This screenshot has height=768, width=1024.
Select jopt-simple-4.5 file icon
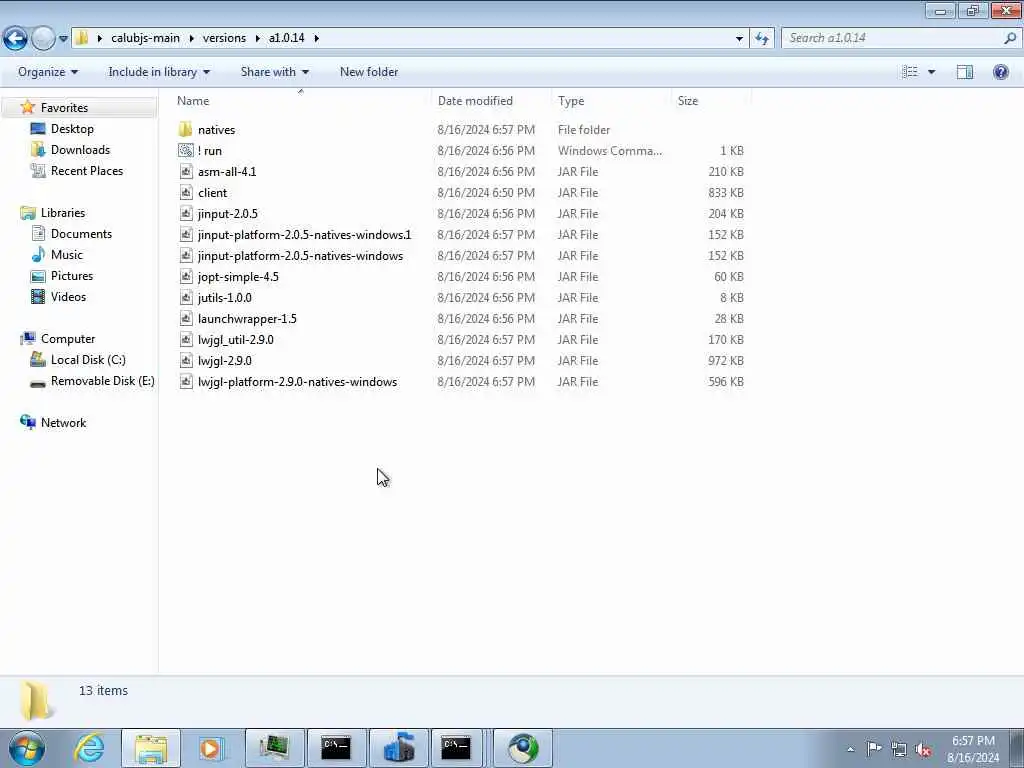coord(186,277)
